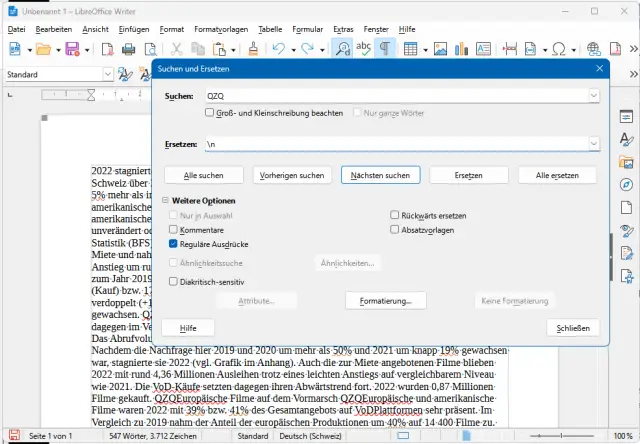Viewport: 640px width, 444px height.
Task: Click the Save document icon in toolbar
Action: pos(72,49)
